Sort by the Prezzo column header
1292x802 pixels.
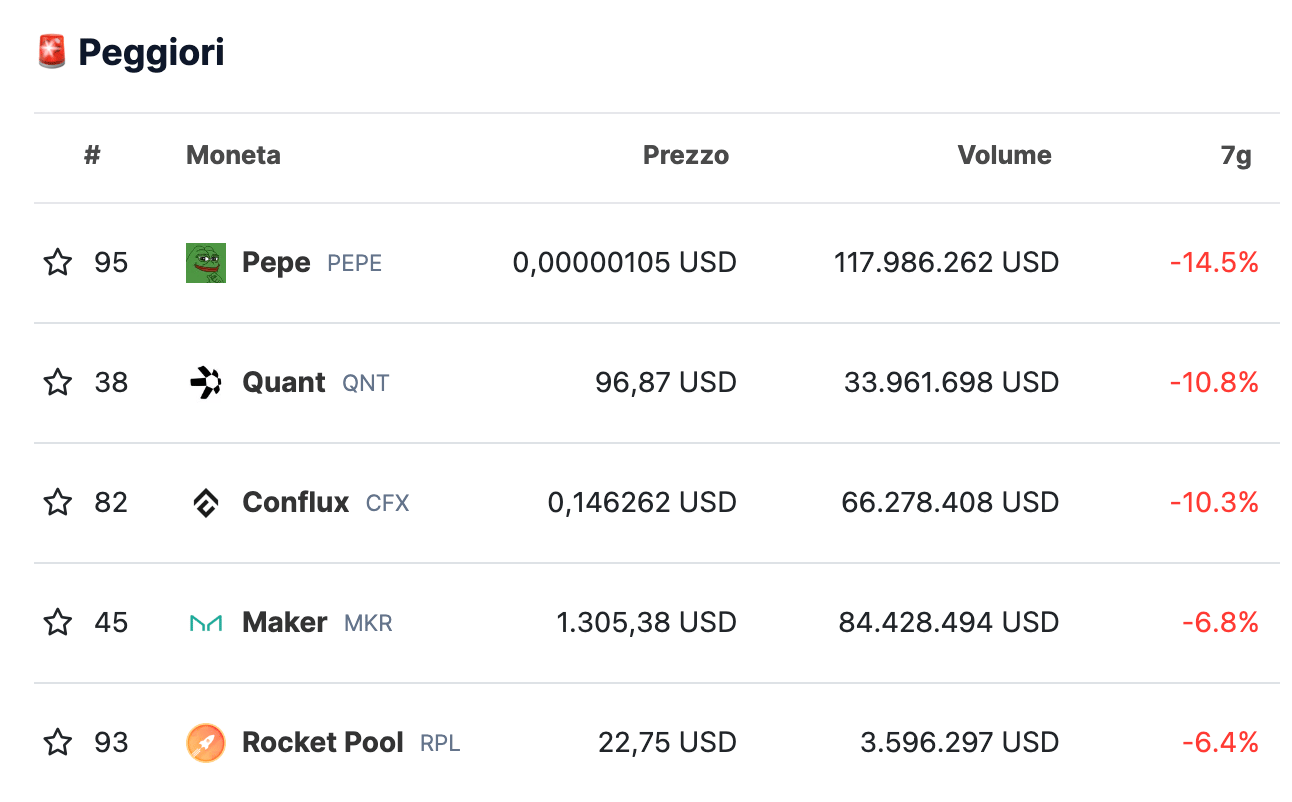686,156
